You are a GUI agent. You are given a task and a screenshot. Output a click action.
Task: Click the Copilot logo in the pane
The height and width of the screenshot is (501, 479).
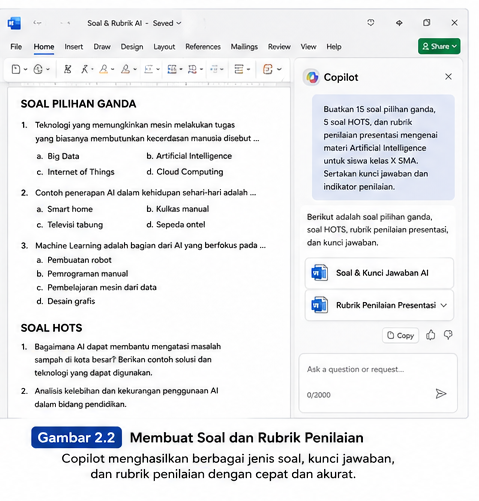point(312,77)
